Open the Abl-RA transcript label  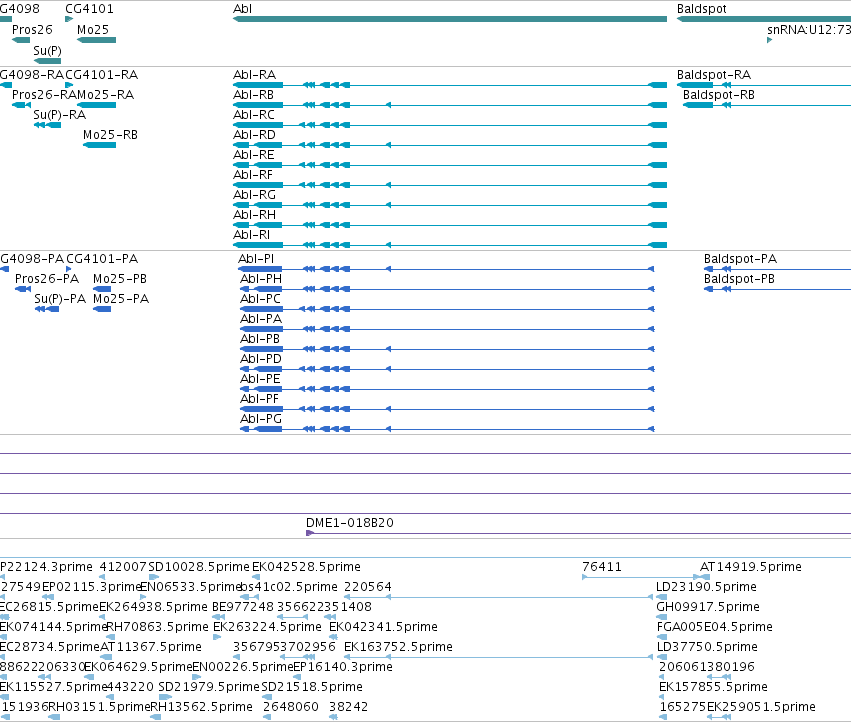[254, 74]
